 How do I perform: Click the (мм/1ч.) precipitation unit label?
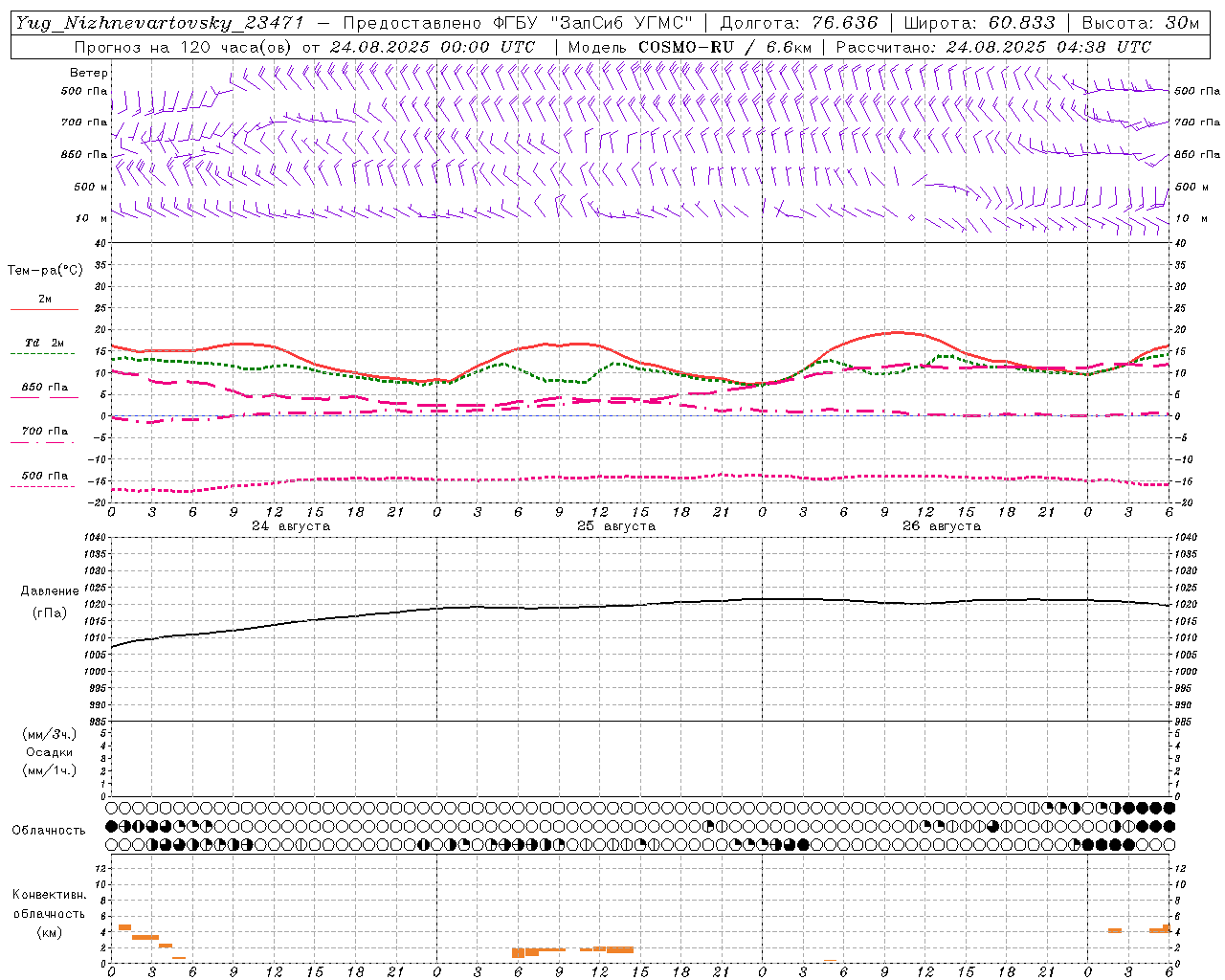[49, 770]
